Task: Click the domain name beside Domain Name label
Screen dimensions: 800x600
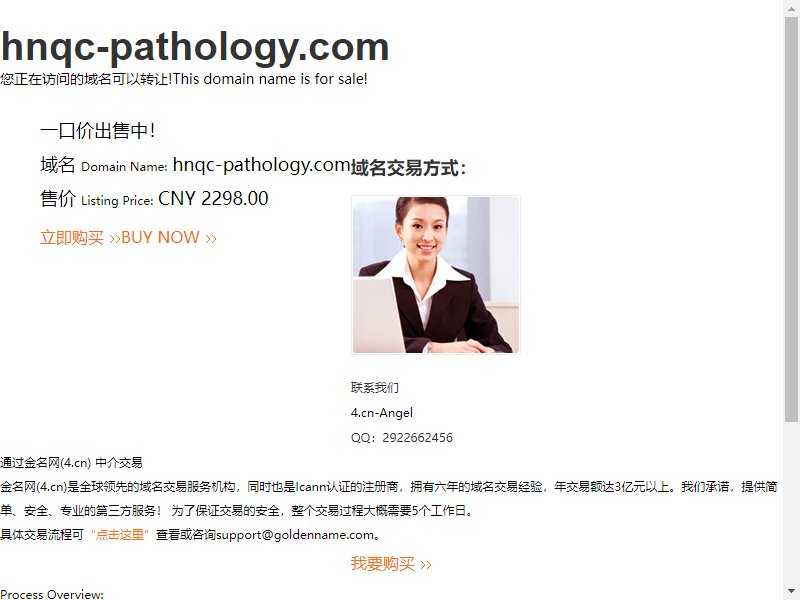Action: tap(262, 164)
